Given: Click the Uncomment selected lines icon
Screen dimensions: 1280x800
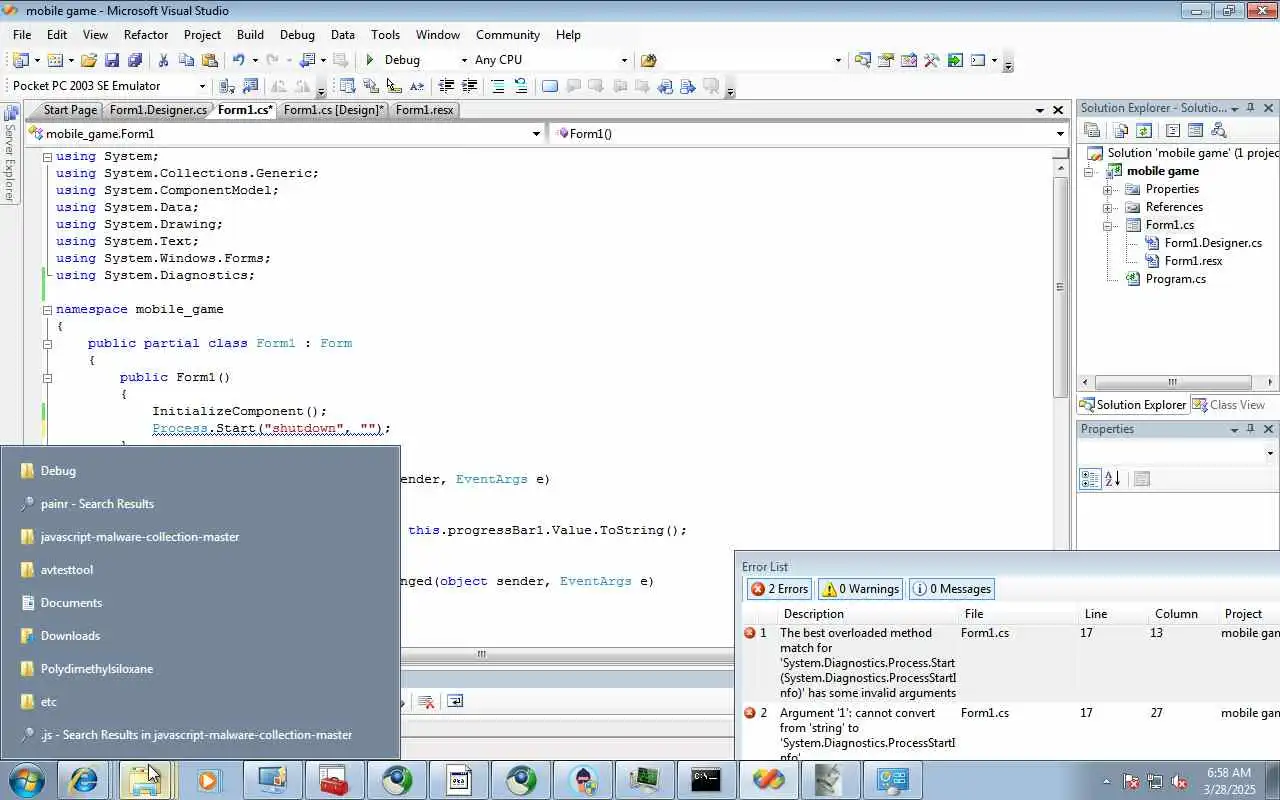Looking at the screenshot, I should pyautogui.click(x=520, y=86).
